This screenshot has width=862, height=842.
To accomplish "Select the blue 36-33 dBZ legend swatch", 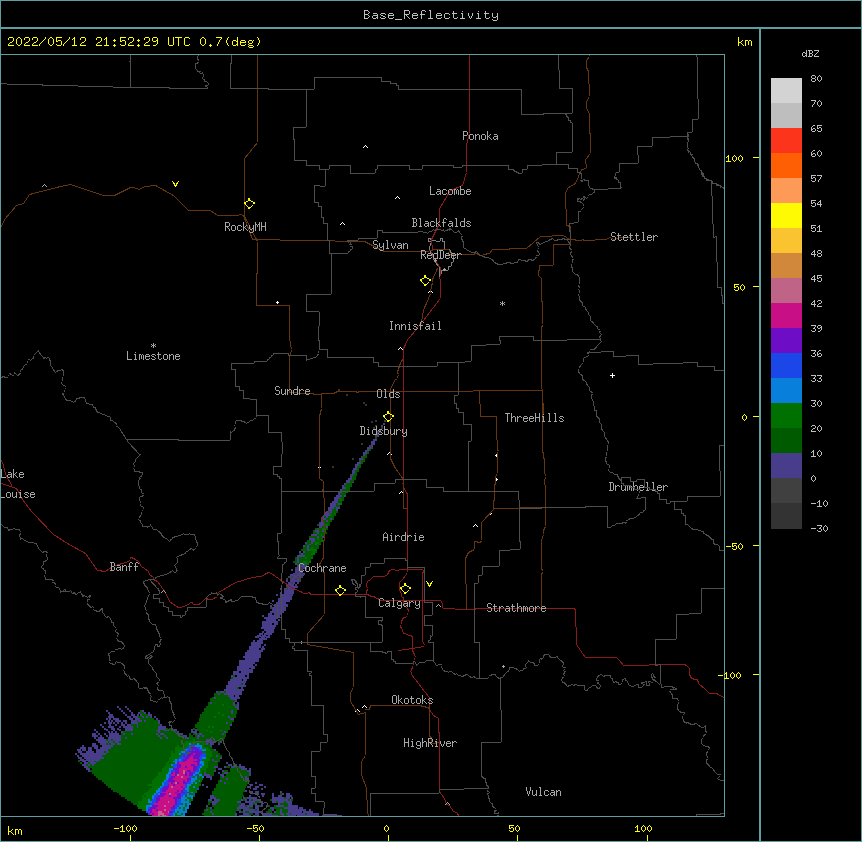I will [x=786, y=365].
